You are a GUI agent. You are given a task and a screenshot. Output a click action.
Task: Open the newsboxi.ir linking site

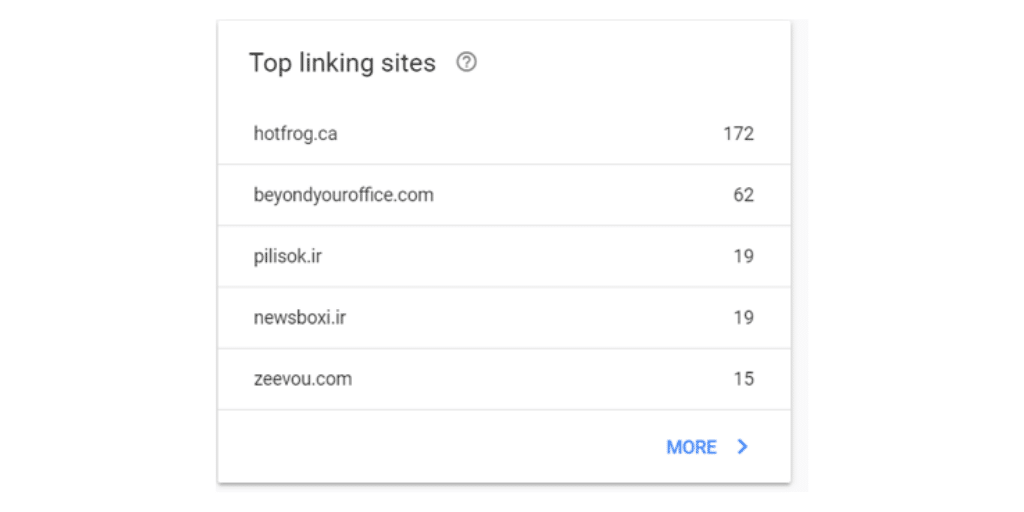point(299,318)
